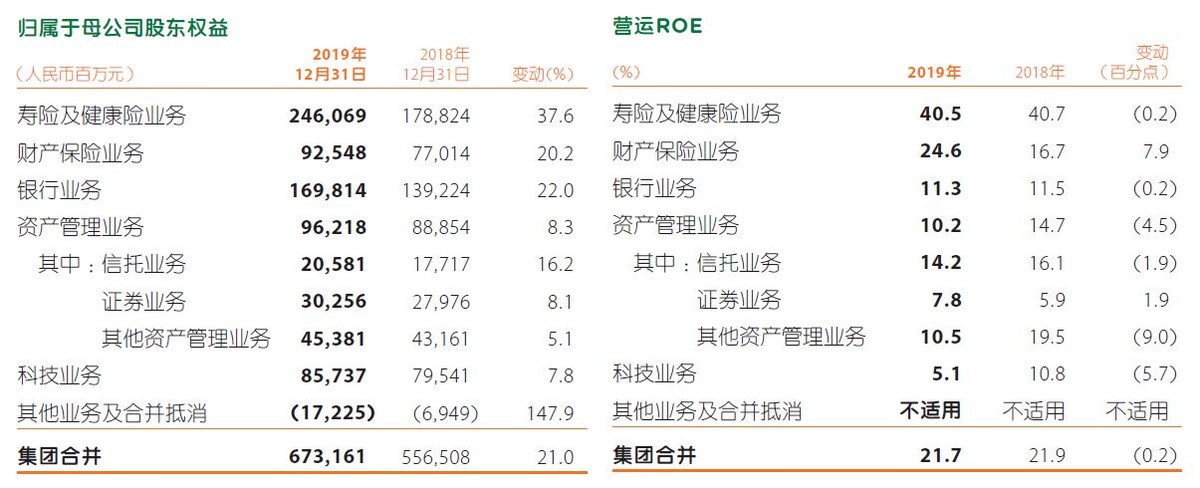Click the value 139,224

point(435,190)
